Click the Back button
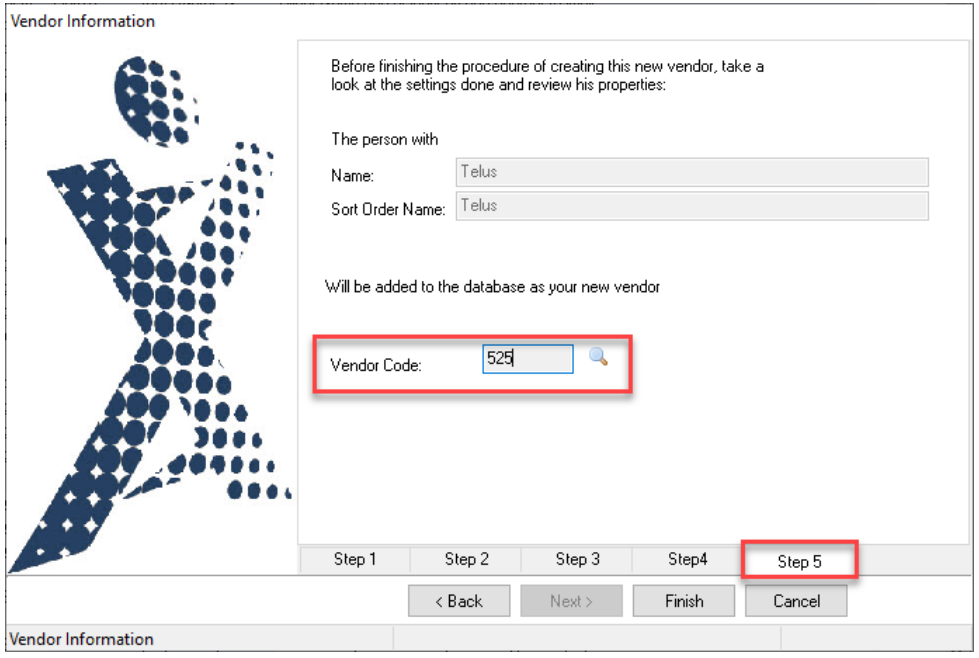The height and width of the screenshot is (658, 979). [459, 601]
